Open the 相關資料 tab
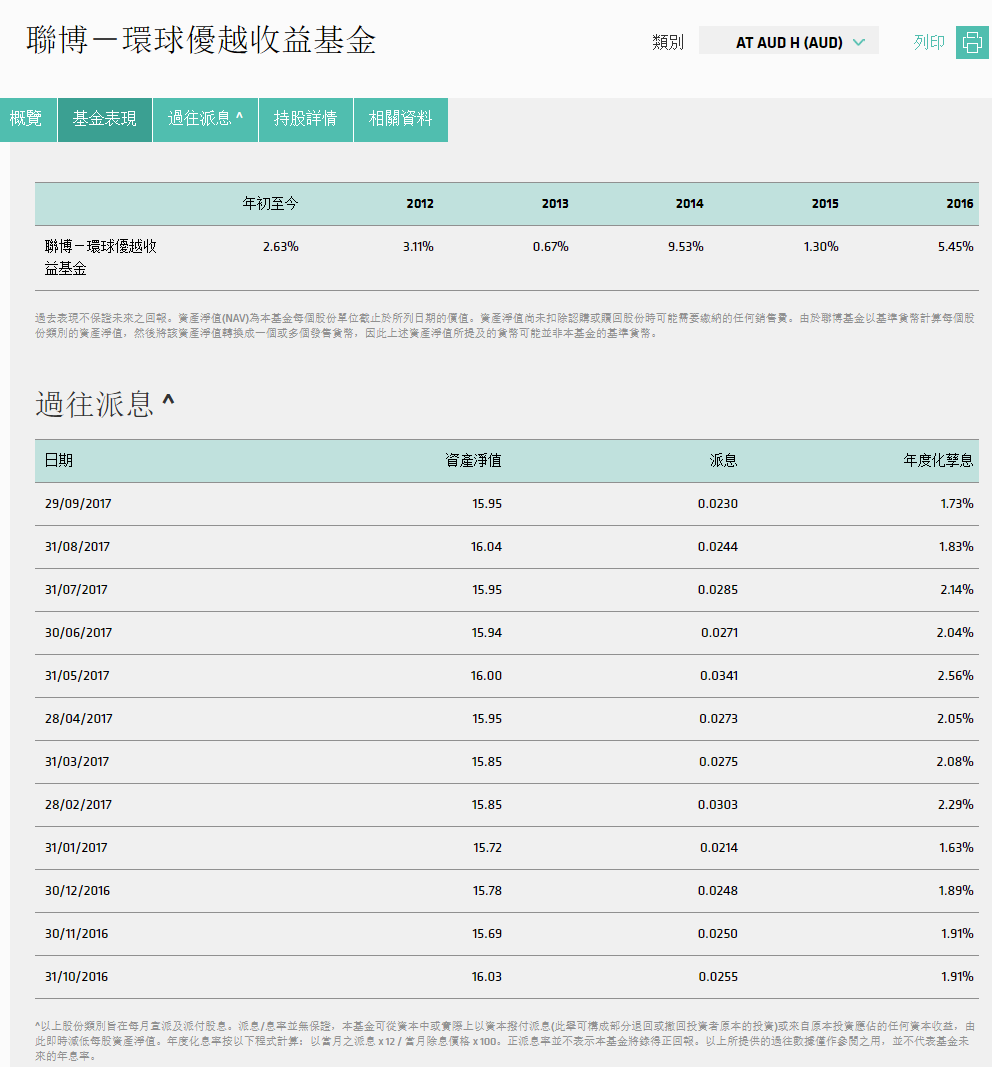This screenshot has width=992, height=1067. [x=401, y=119]
